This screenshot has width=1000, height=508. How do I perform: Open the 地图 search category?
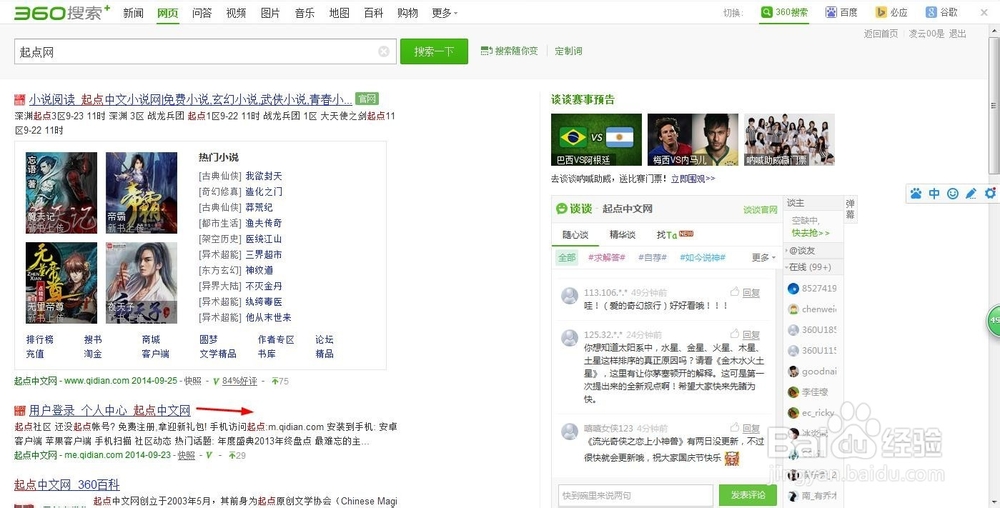339,13
